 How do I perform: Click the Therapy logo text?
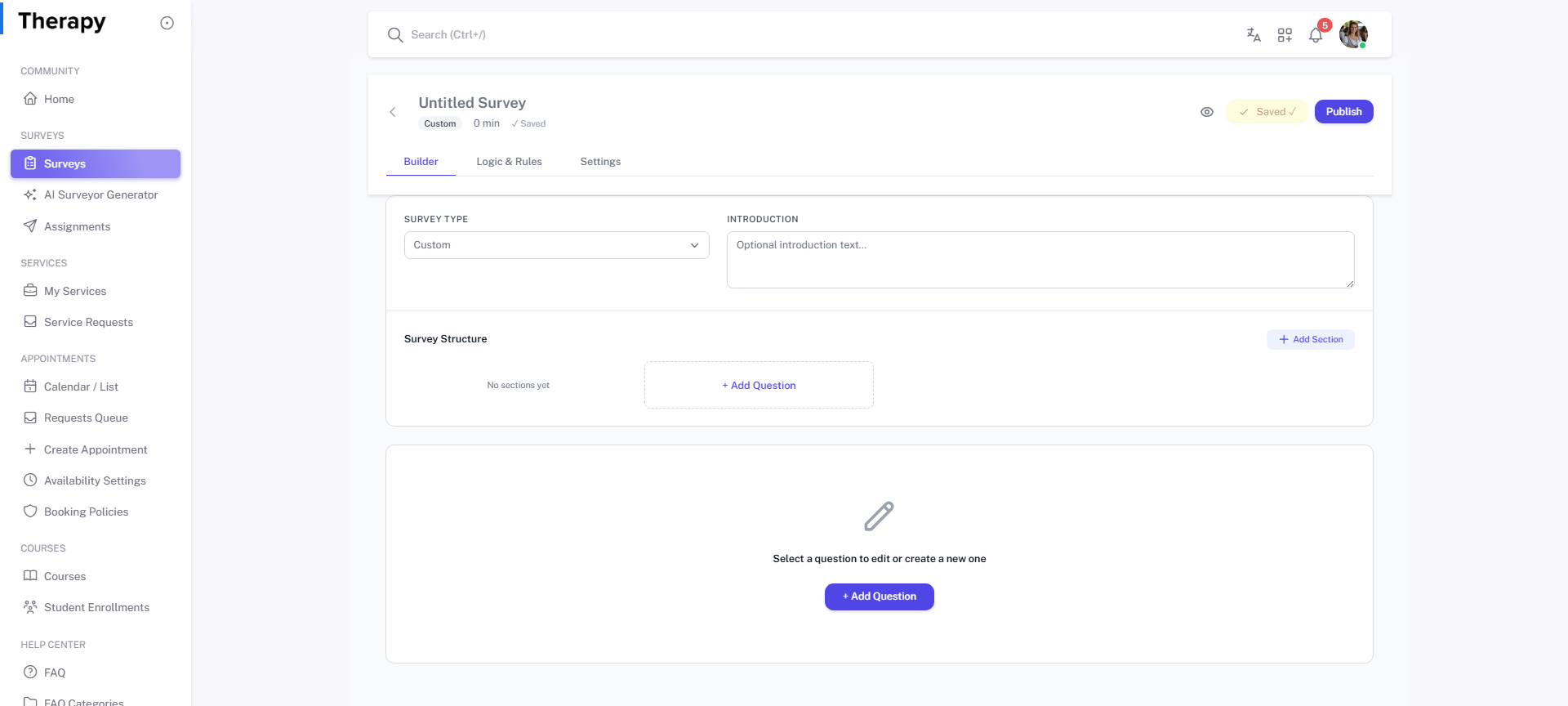pos(62,22)
